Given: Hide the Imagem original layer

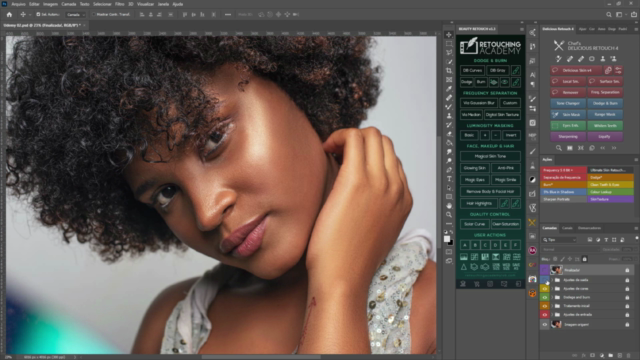Looking at the screenshot, I should click(544, 324).
